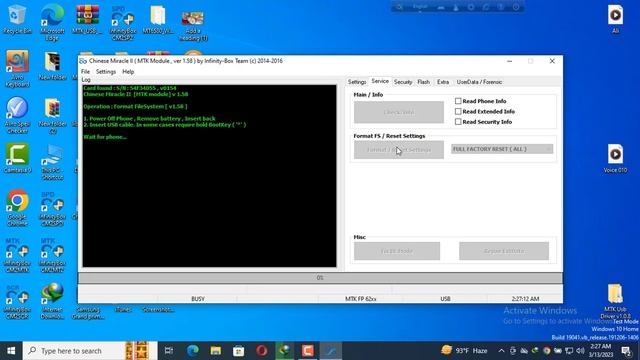This screenshot has width=640, height=360.
Task: Show hidden icons in the system tray
Action: pos(501,351)
